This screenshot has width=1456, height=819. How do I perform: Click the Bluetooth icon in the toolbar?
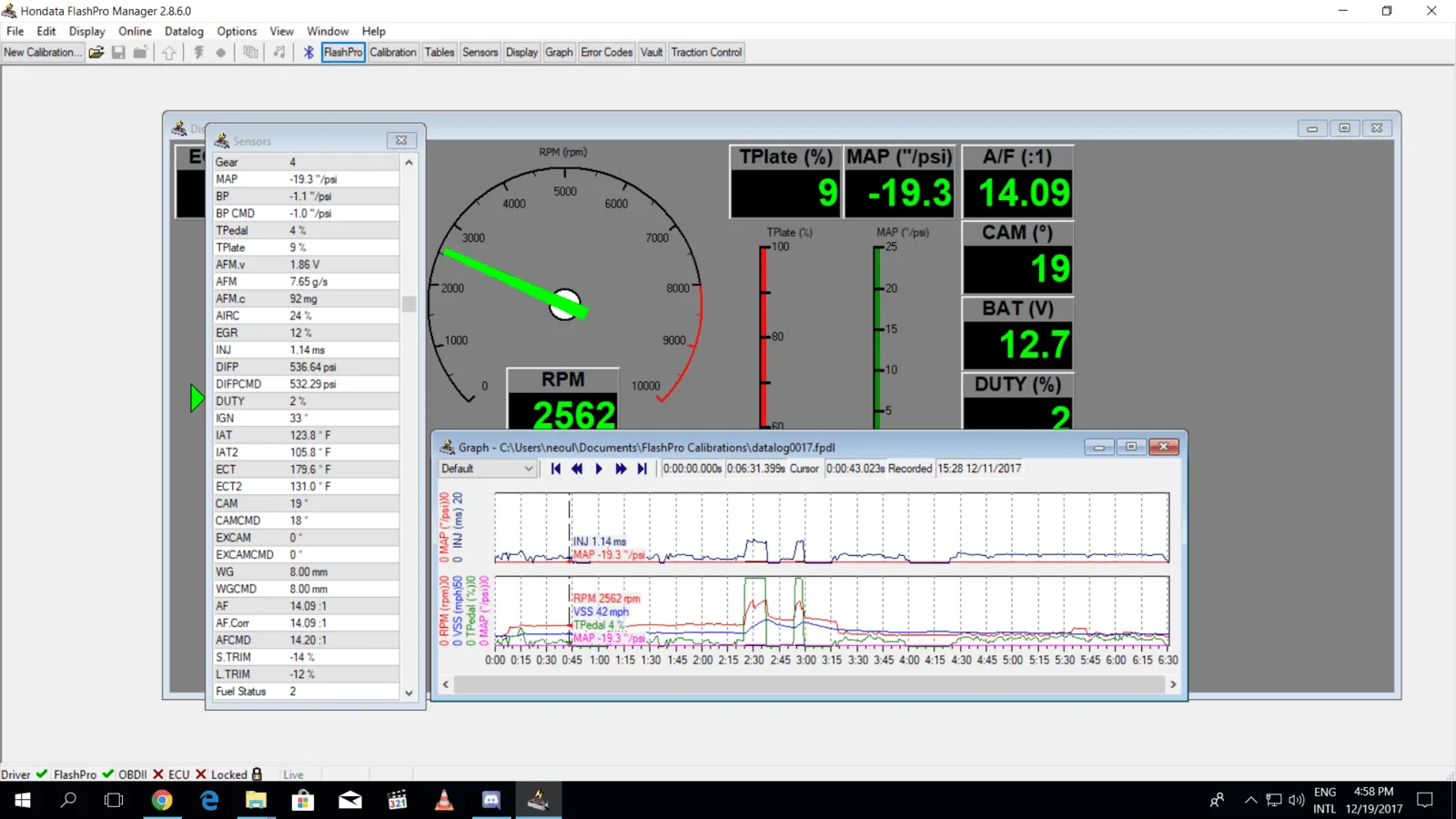tap(308, 53)
